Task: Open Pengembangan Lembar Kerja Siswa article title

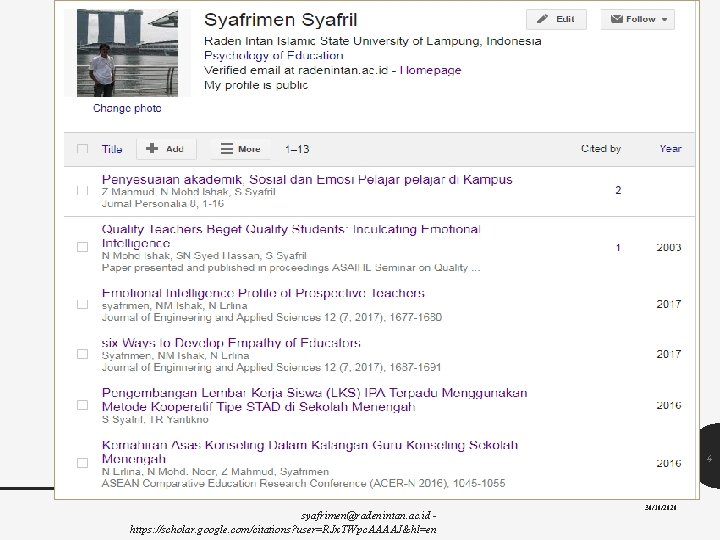Action: tap(315, 399)
